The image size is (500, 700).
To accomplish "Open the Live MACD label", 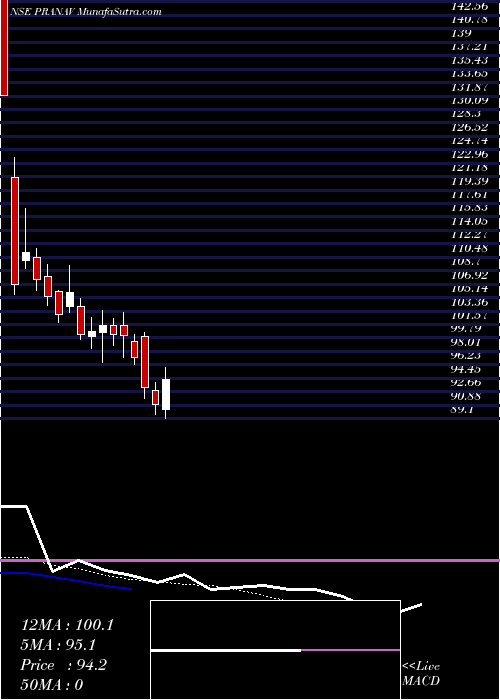I will coord(421,674).
